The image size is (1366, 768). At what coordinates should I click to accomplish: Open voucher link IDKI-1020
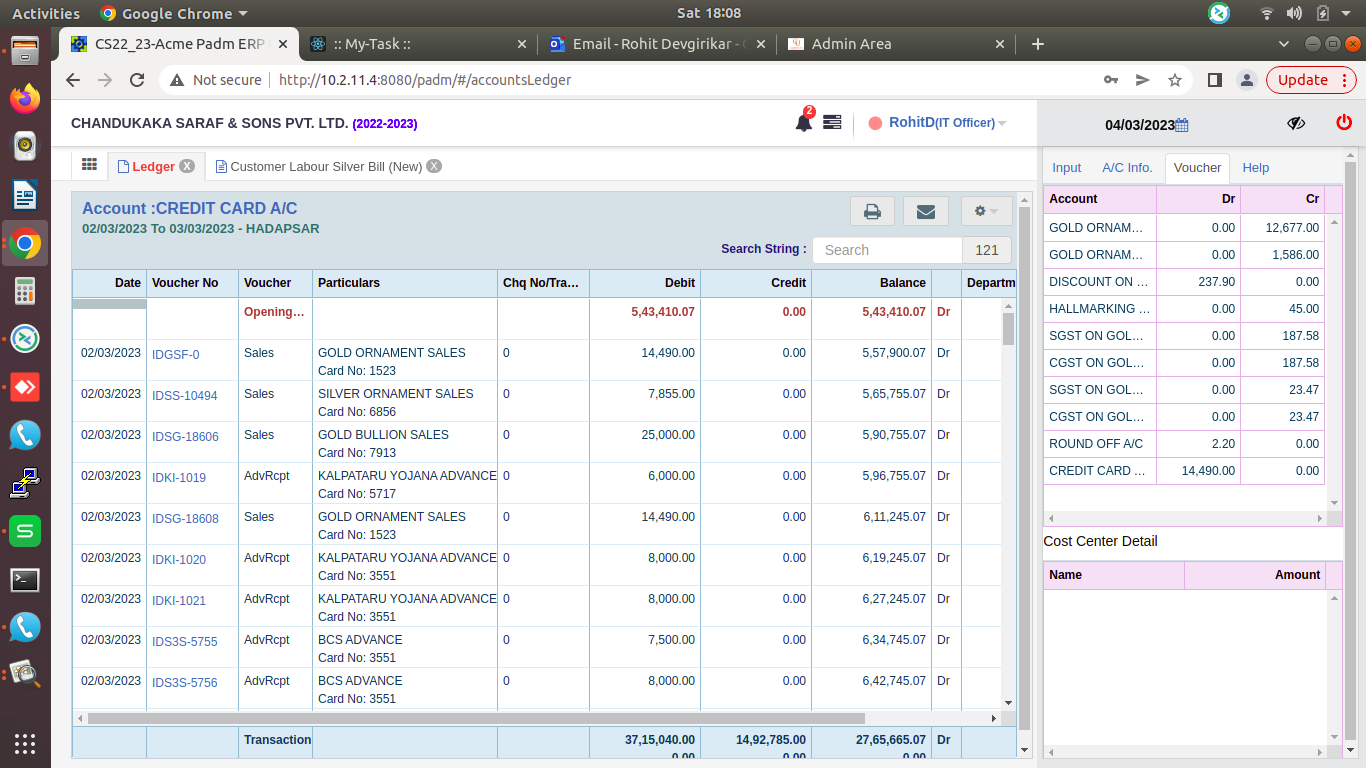pos(179,560)
